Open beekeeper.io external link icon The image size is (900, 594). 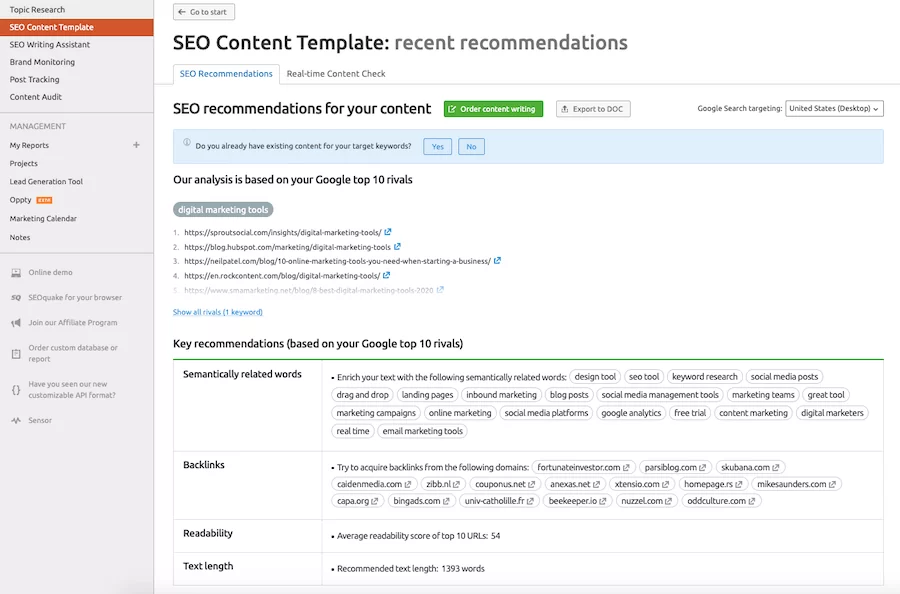click(x=603, y=501)
